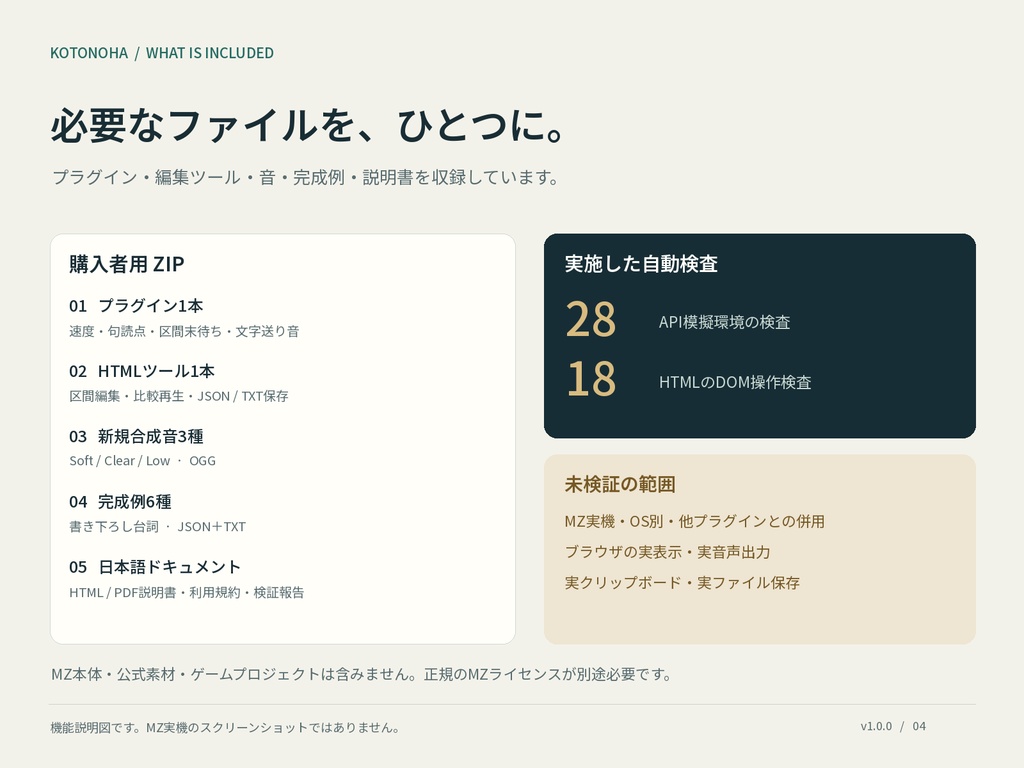Click the heading 未検証の範囲

(x=620, y=485)
